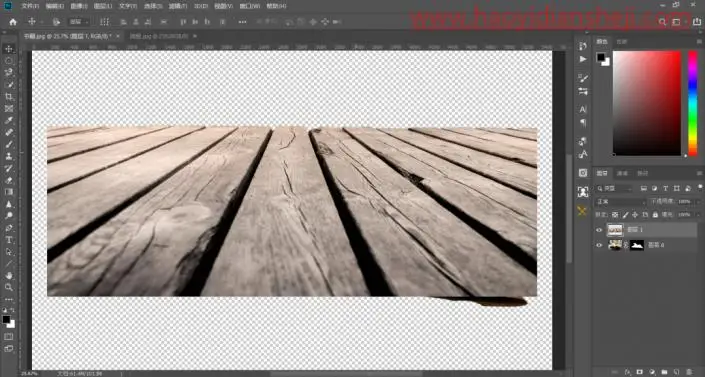Select the Clone Stamp tool
The image size is (705, 377).
[x=9, y=156]
